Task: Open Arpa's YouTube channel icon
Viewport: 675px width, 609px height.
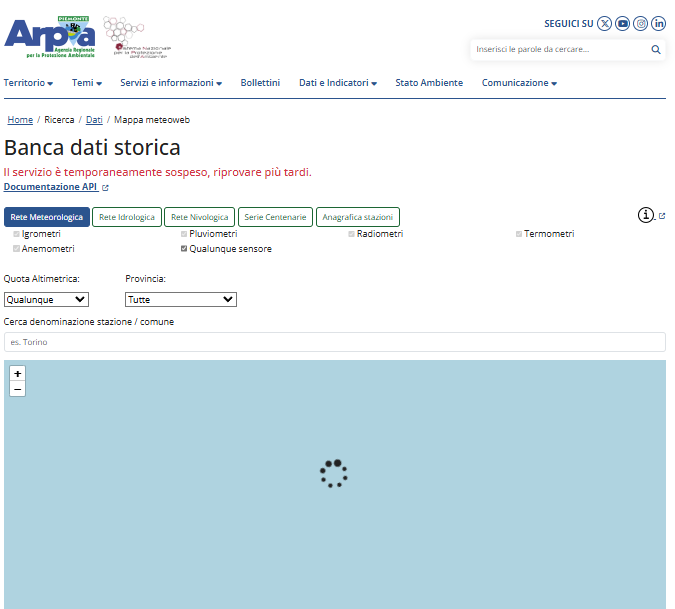Action: point(622,23)
